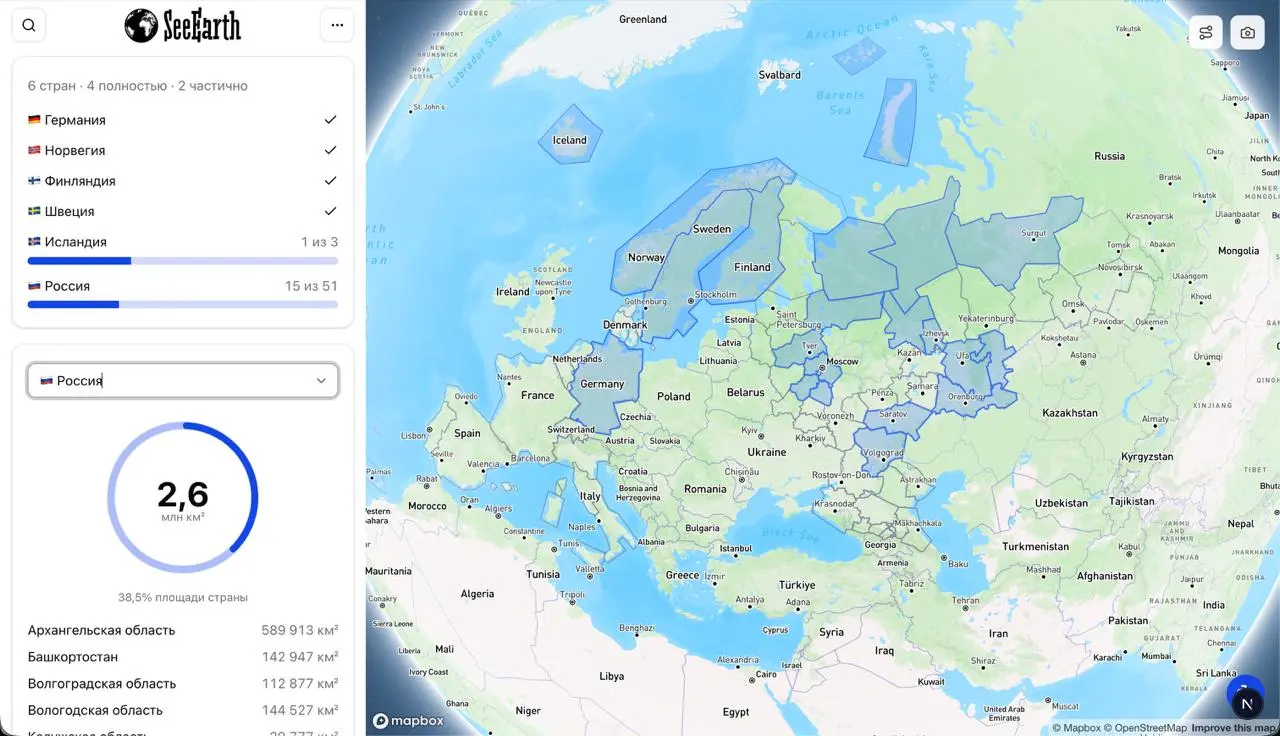1280x736 pixels.
Task: Open the Next.js dev tools N badge
Action: [x=1246, y=704]
